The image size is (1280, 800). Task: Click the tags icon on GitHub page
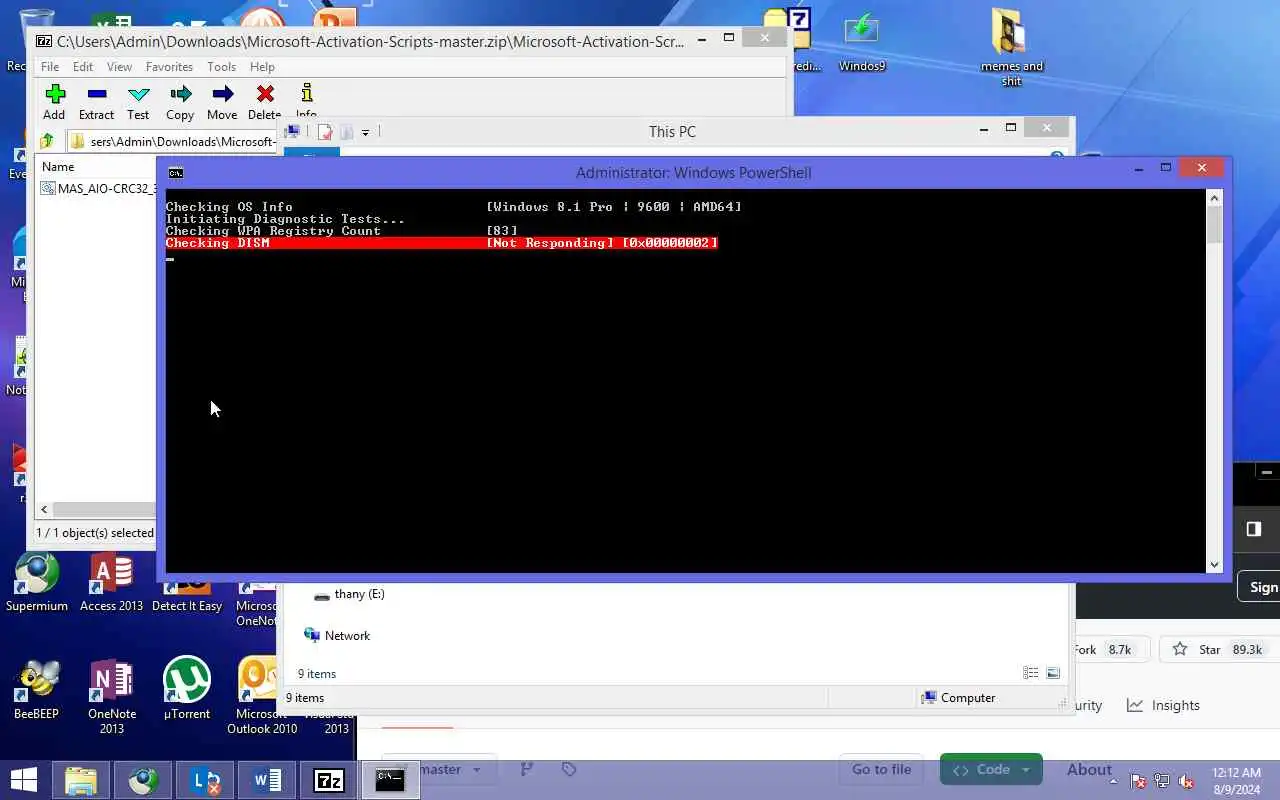[x=569, y=769]
